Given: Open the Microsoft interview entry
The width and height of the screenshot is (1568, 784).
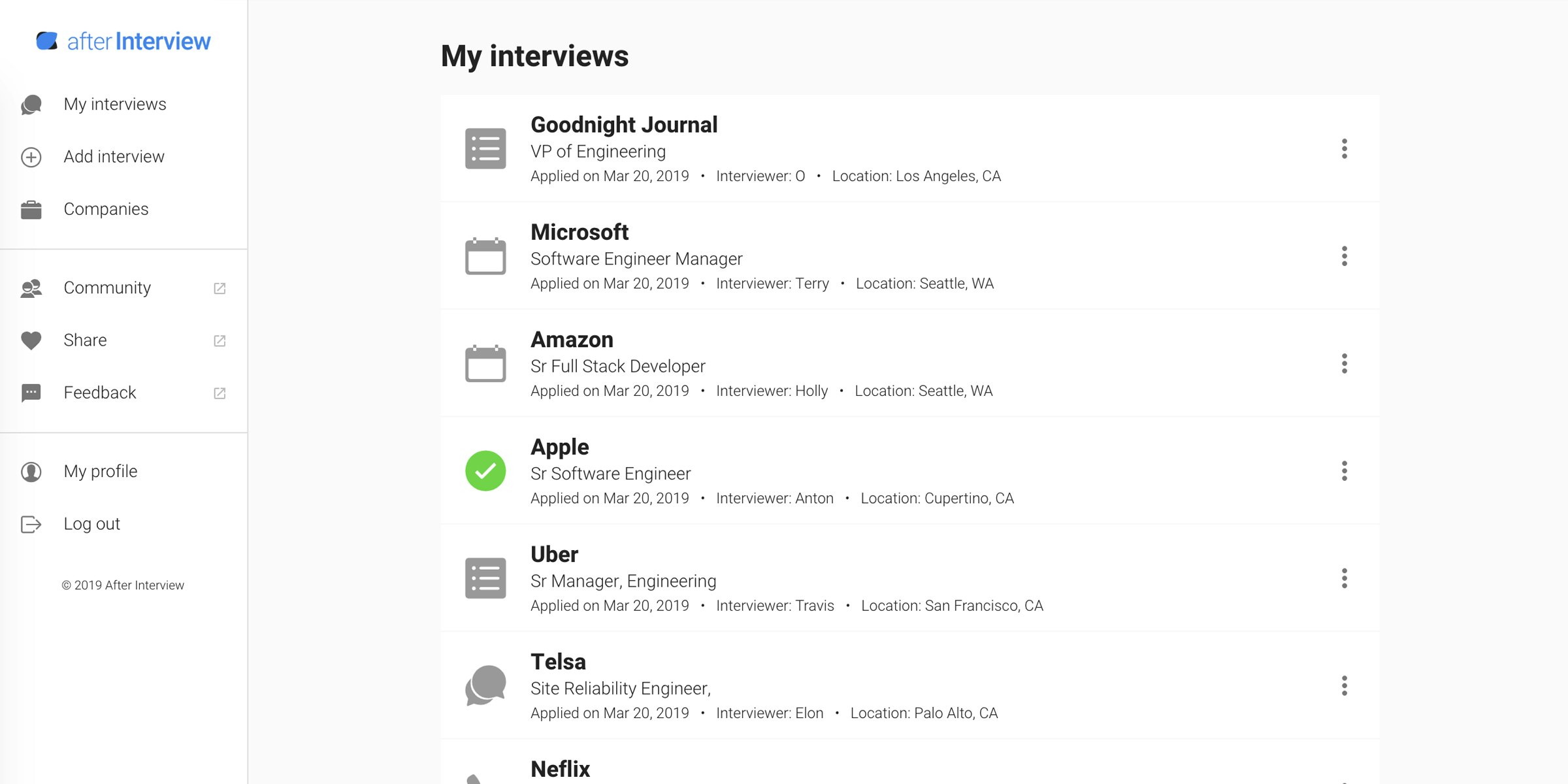Looking at the screenshot, I should pyautogui.click(x=909, y=256).
